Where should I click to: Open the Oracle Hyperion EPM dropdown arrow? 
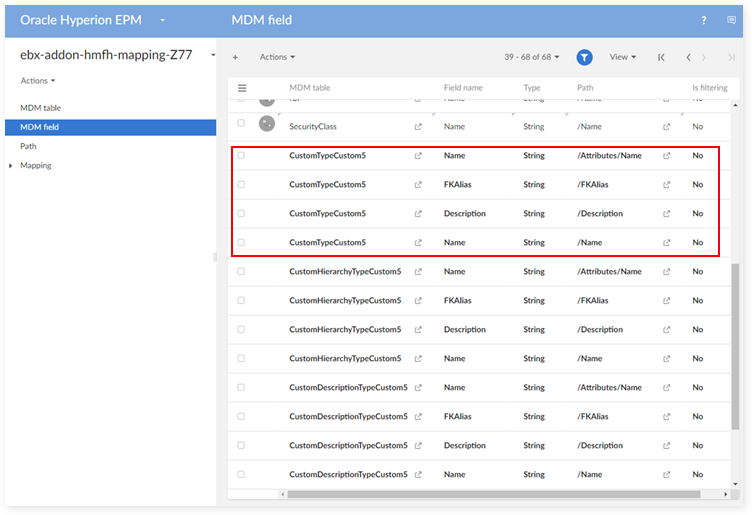click(x=163, y=20)
